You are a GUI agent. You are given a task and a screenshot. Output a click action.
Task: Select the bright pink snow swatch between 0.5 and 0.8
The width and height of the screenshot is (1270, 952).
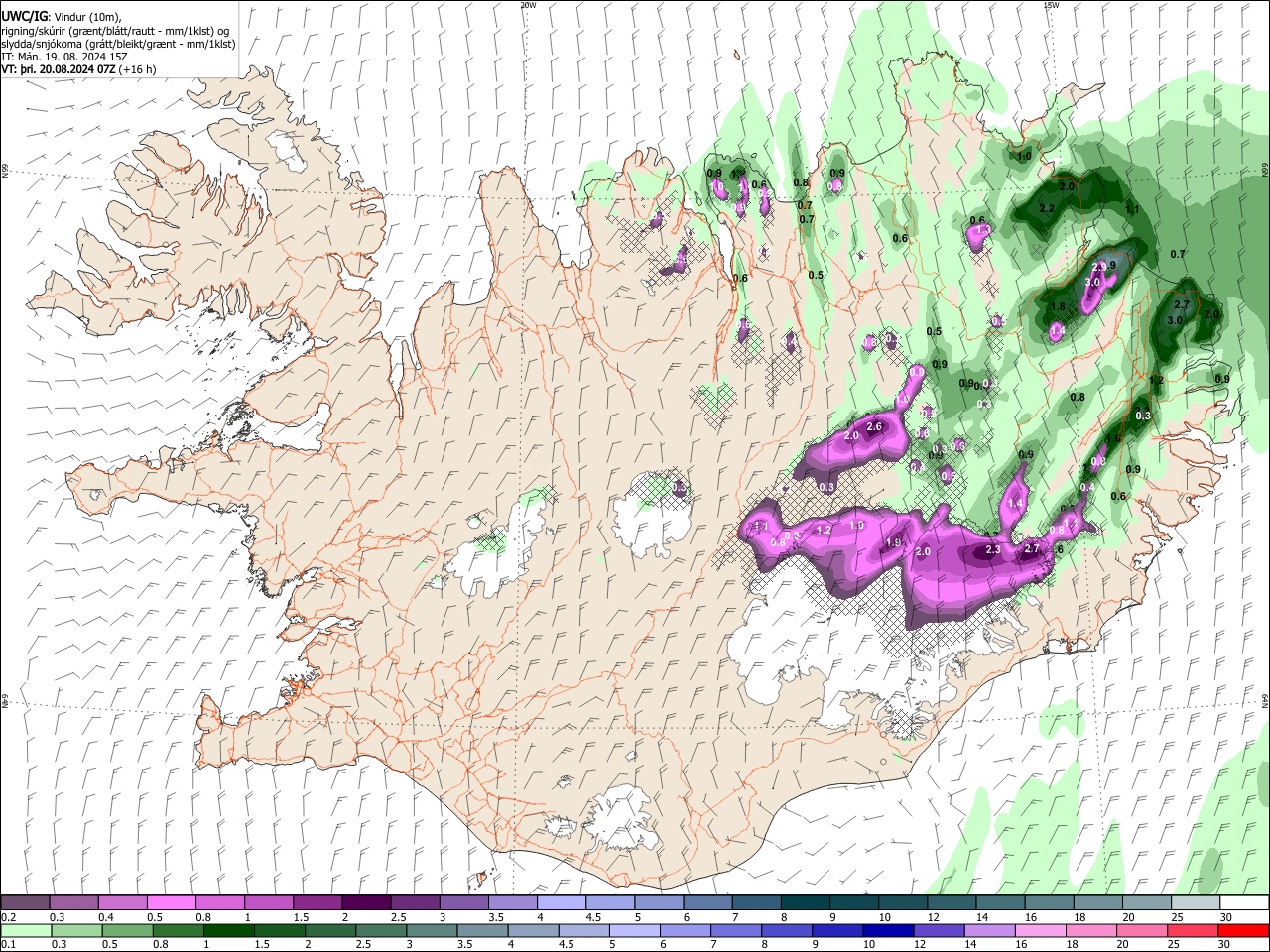tap(171, 903)
